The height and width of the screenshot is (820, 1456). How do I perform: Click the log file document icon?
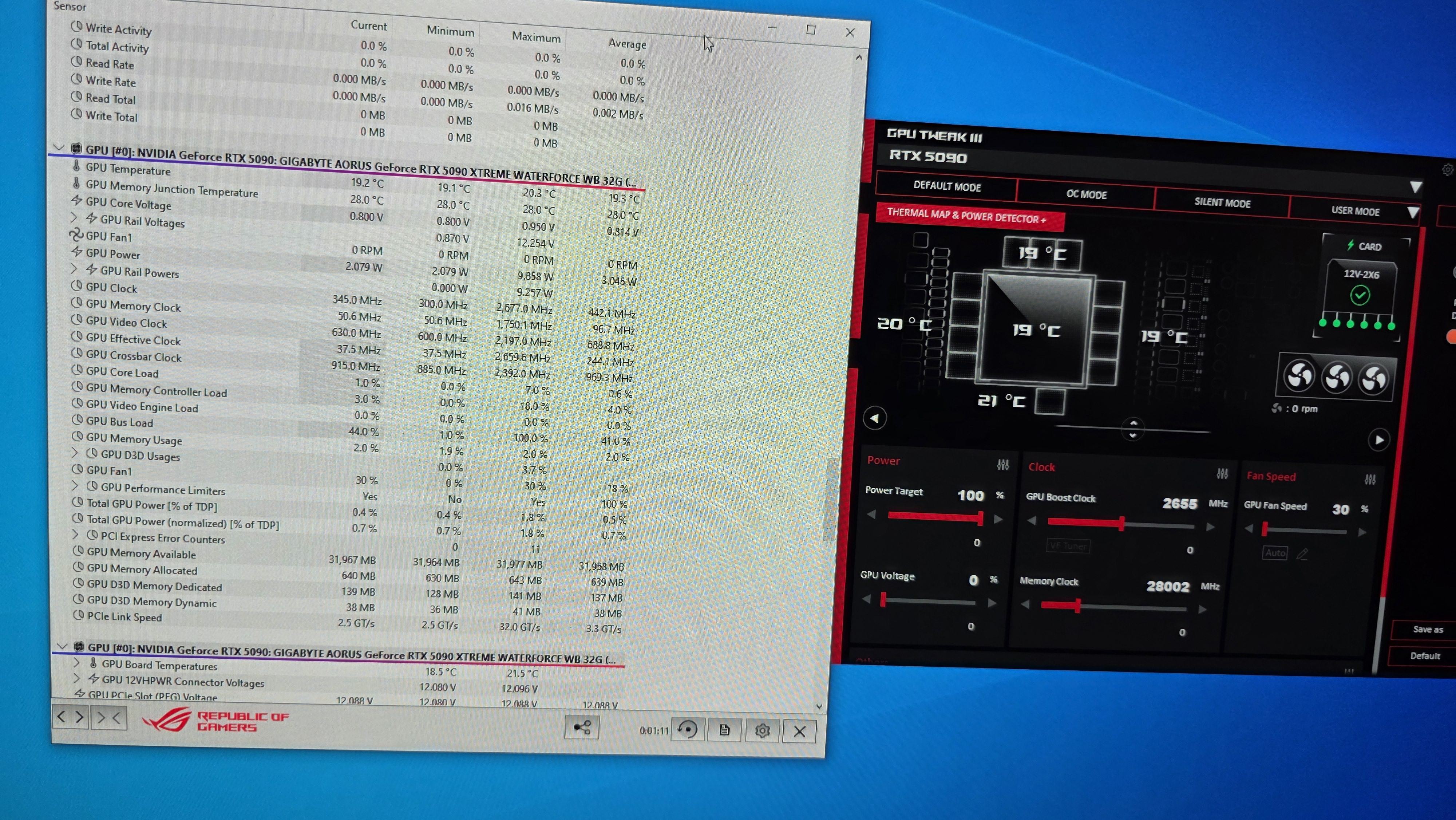click(724, 730)
